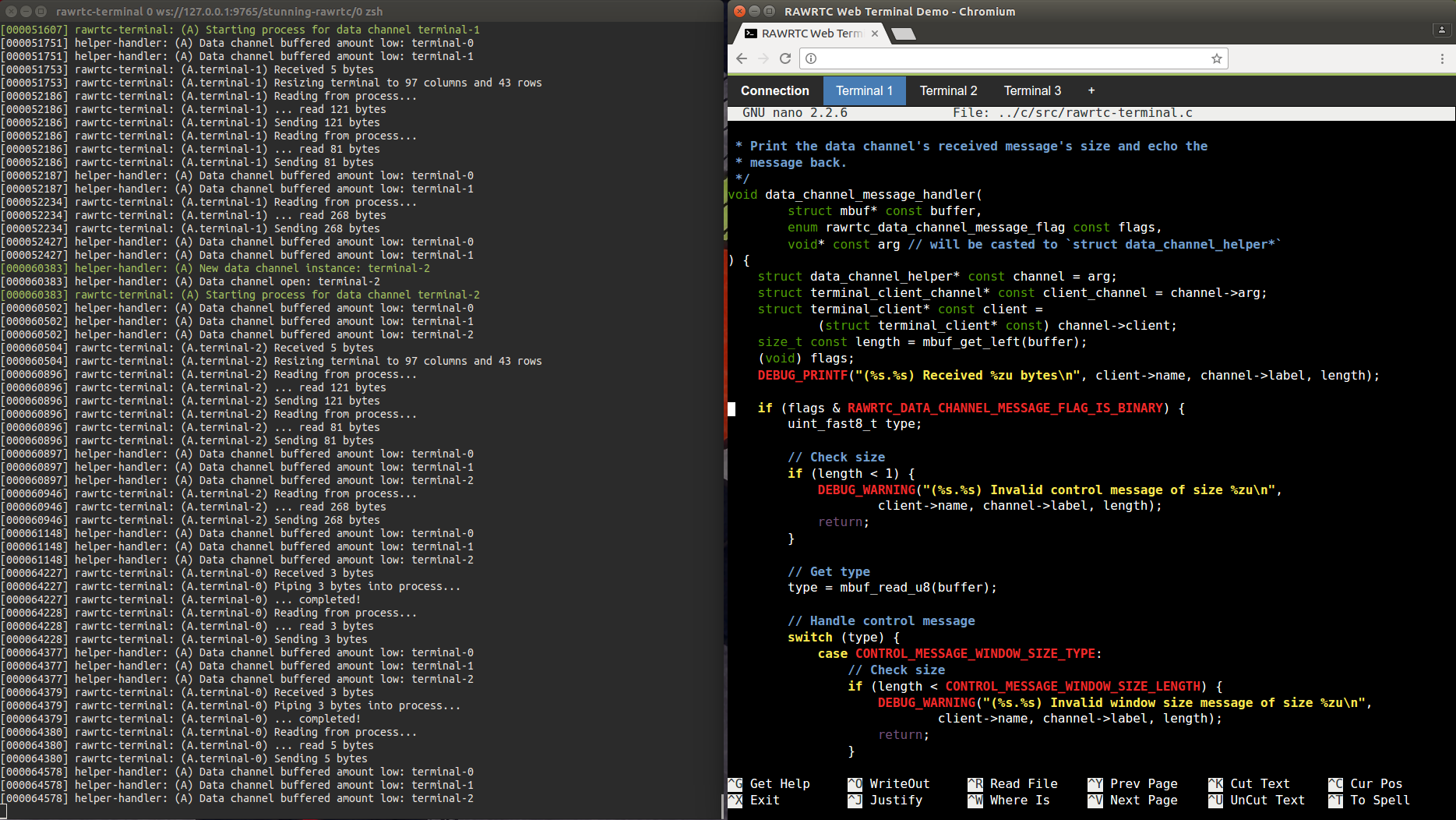1456x820 pixels.
Task: Reload the page in Chromium
Action: (785, 58)
